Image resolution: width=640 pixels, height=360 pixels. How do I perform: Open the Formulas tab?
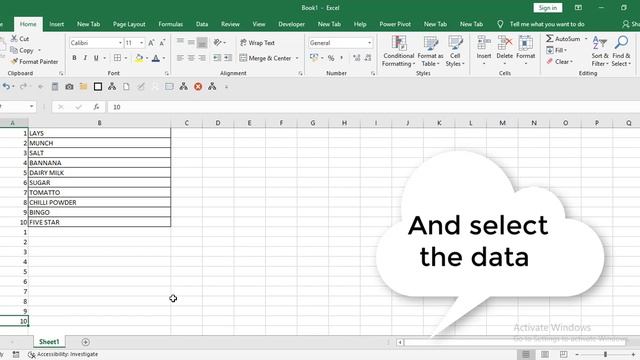pos(170,24)
